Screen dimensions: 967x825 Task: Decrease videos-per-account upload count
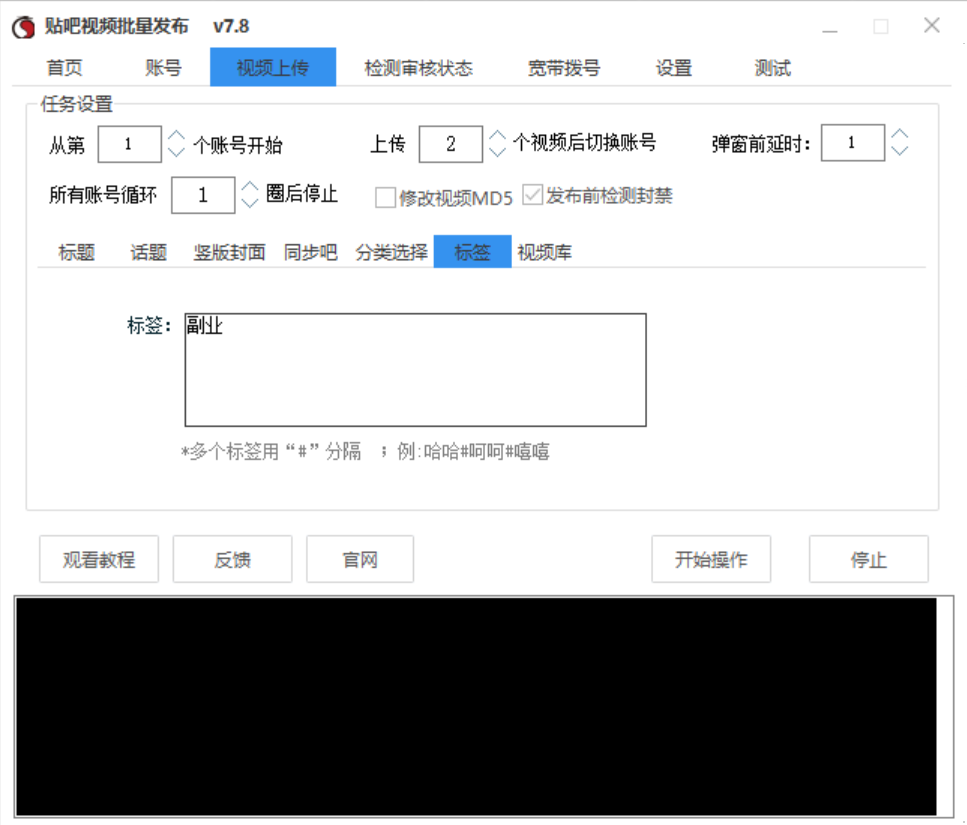coord(497,152)
